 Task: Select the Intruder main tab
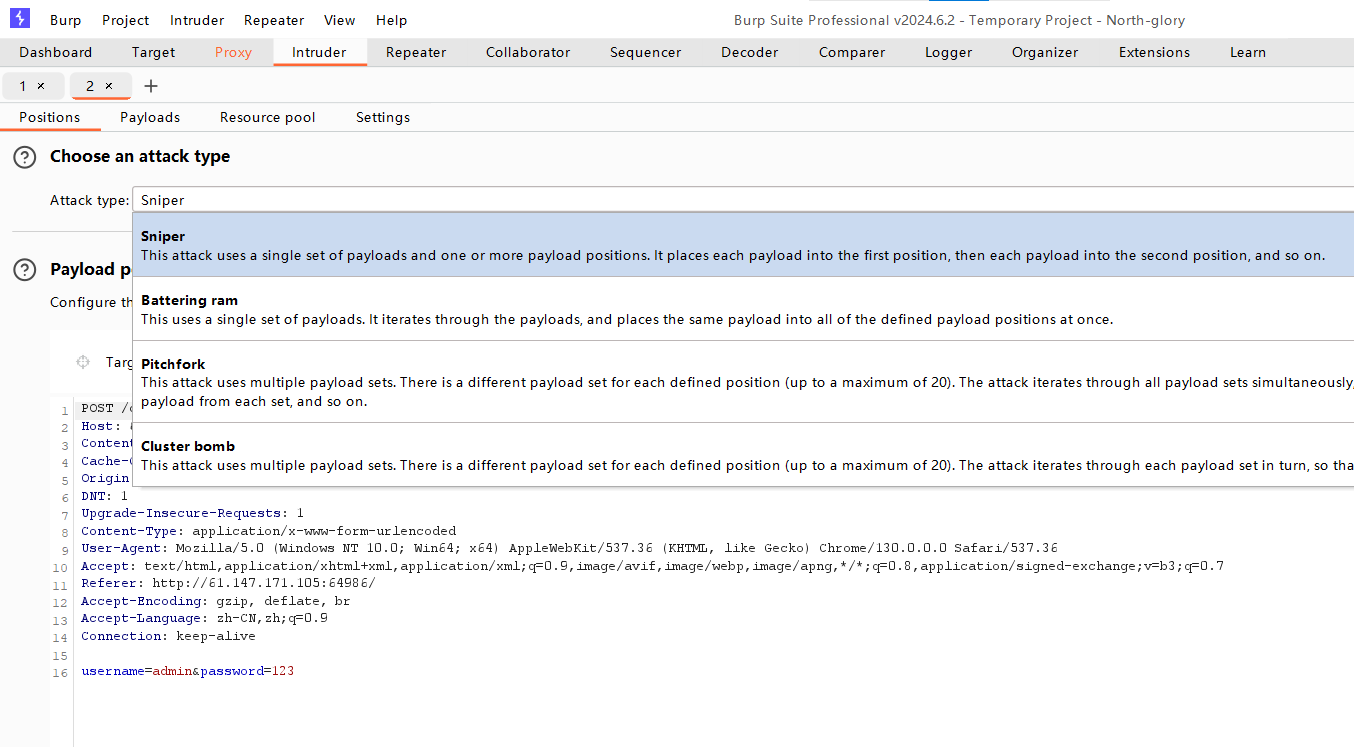click(x=319, y=53)
